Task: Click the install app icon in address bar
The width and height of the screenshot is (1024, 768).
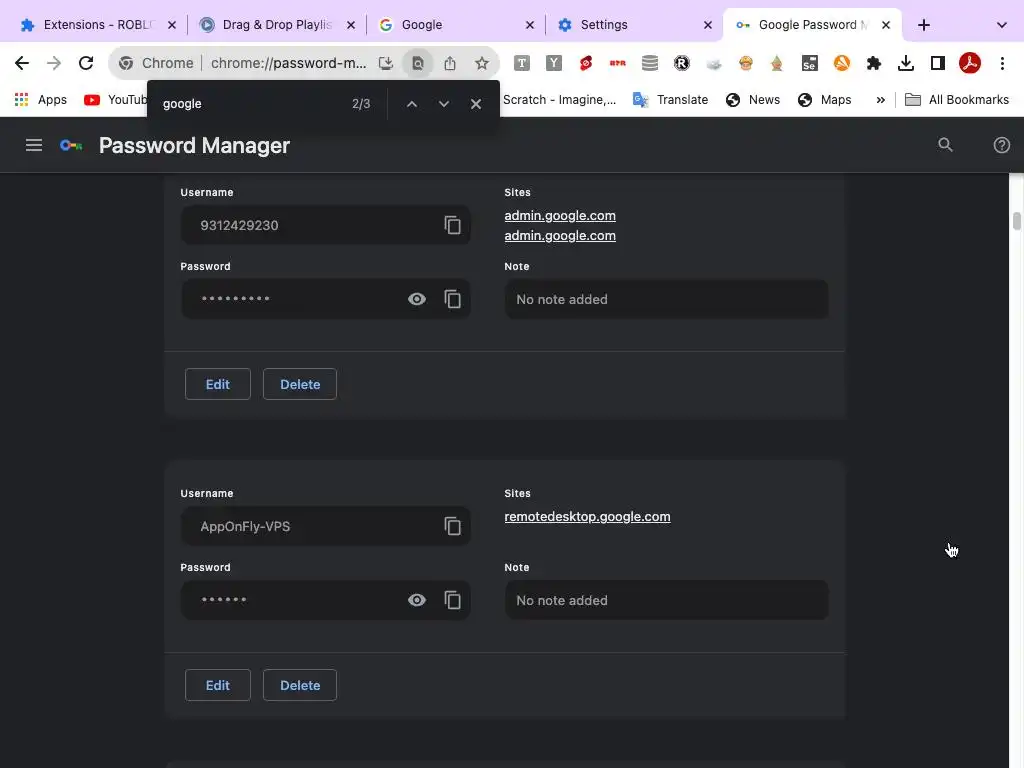Action: (385, 63)
